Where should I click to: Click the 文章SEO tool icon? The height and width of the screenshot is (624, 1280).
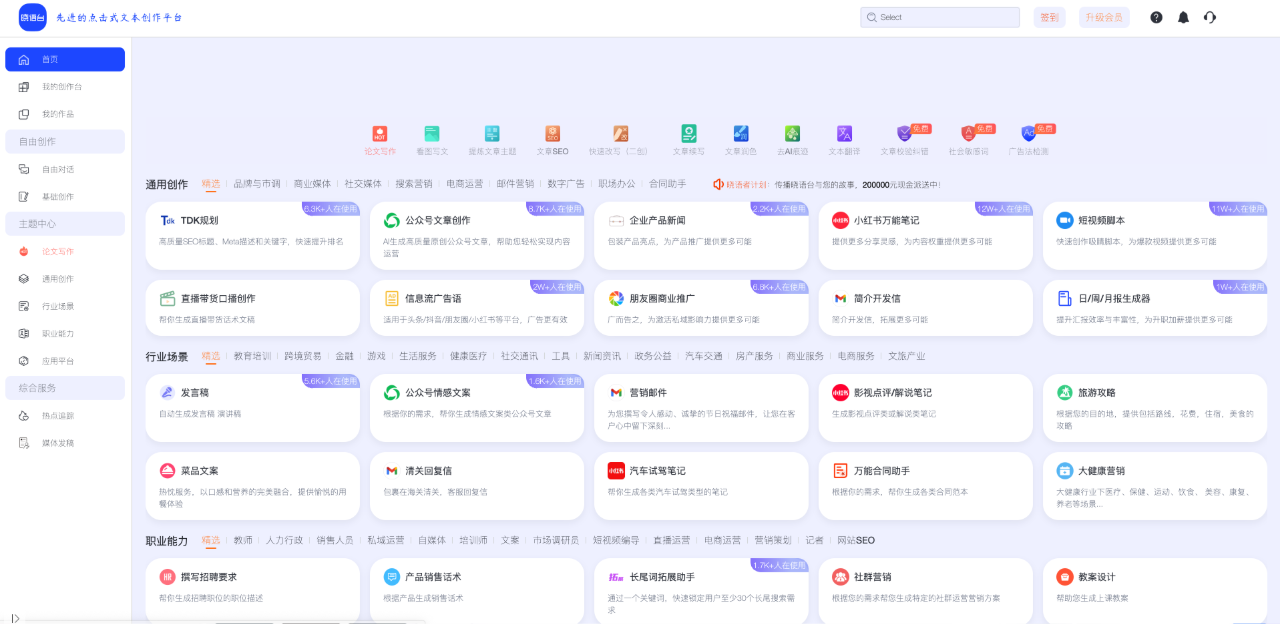(x=552, y=136)
